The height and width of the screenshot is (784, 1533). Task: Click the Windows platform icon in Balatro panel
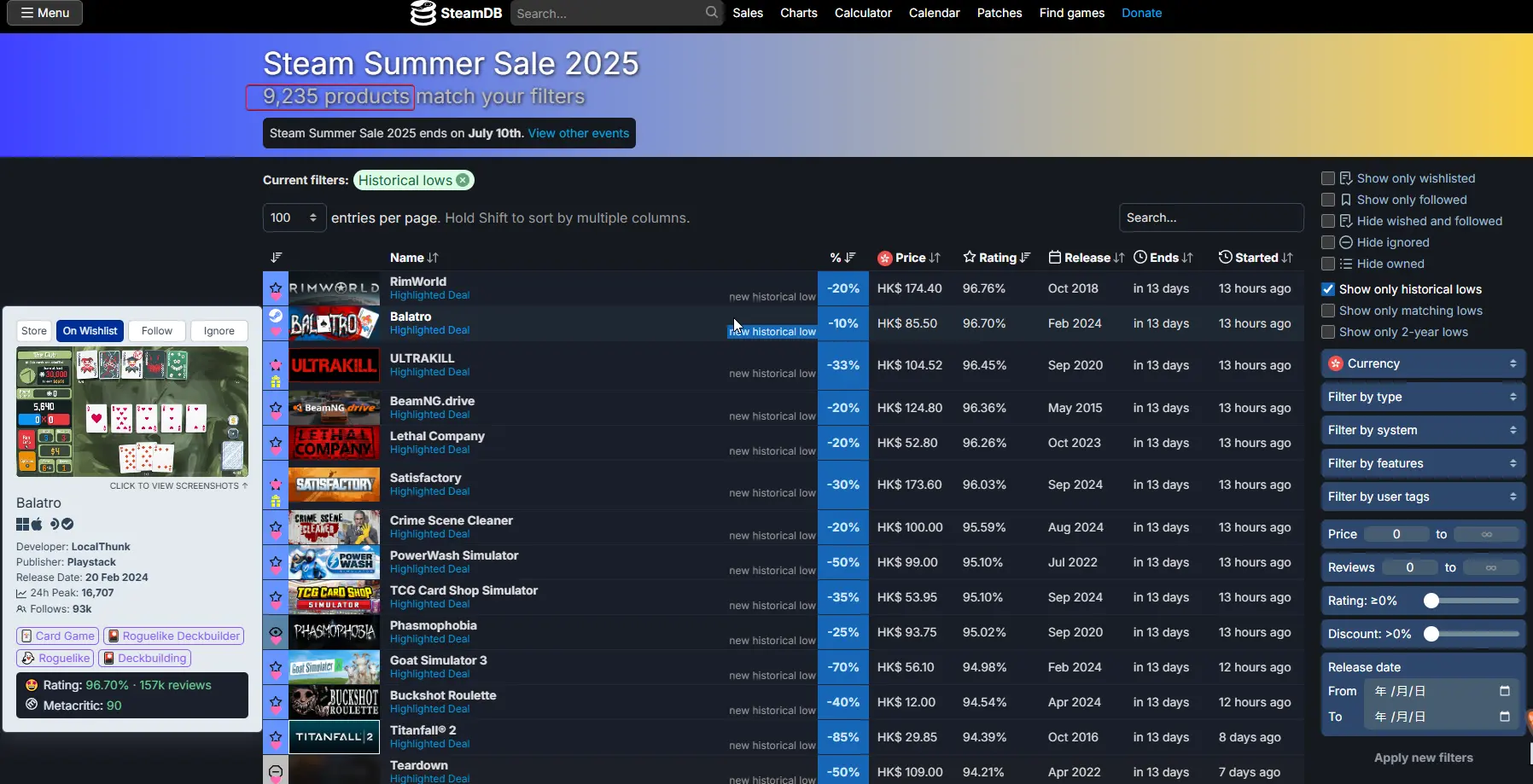pos(23,524)
